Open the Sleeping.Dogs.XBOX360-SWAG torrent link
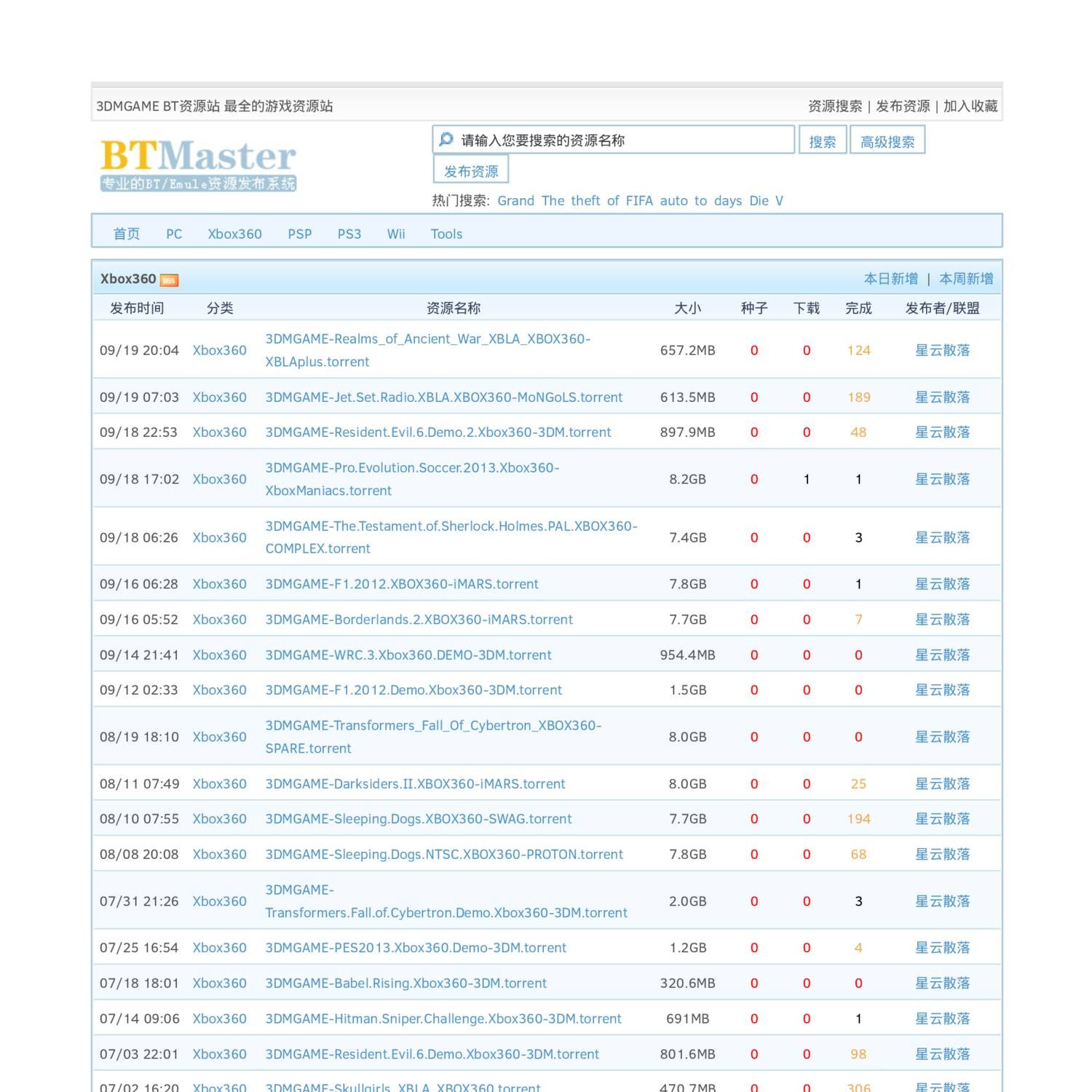1092x1092 pixels. point(419,818)
